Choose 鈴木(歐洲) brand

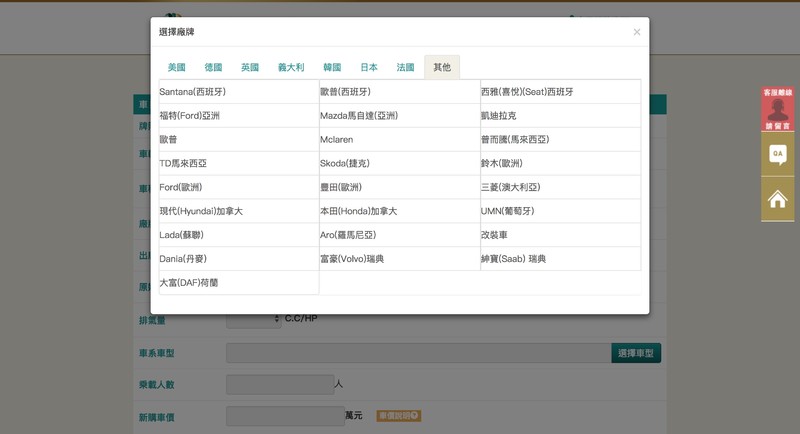pyautogui.click(x=560, y=164)
